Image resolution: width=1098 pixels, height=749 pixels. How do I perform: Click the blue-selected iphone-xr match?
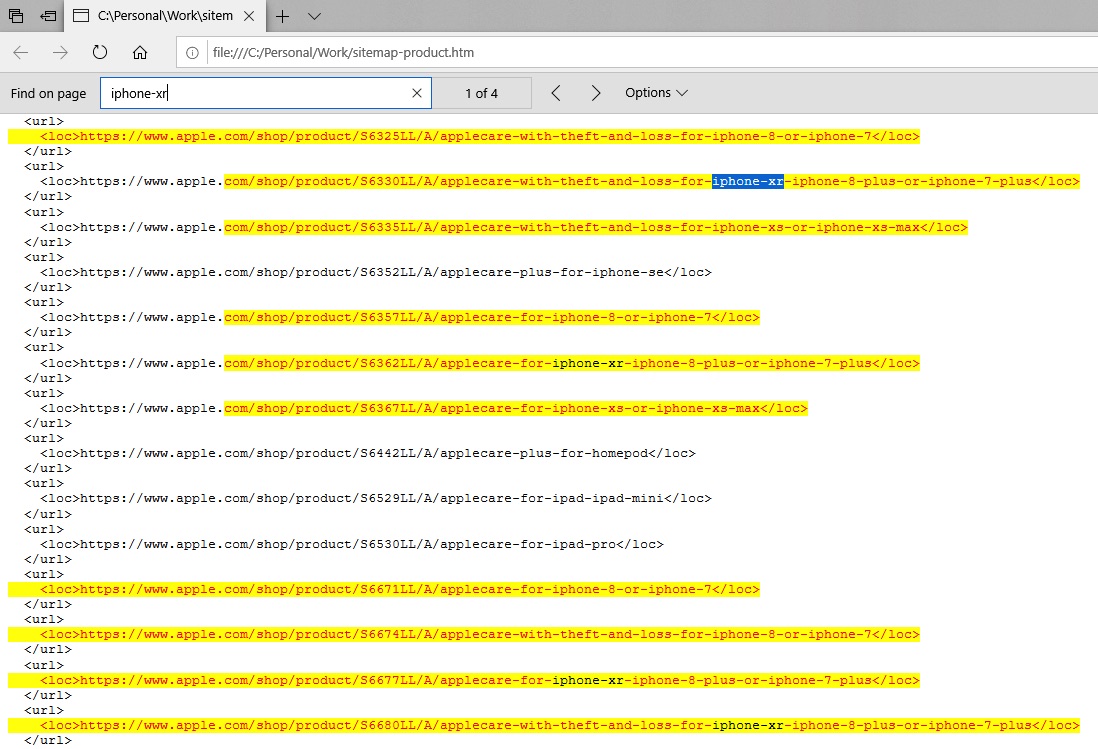[747, 182]
